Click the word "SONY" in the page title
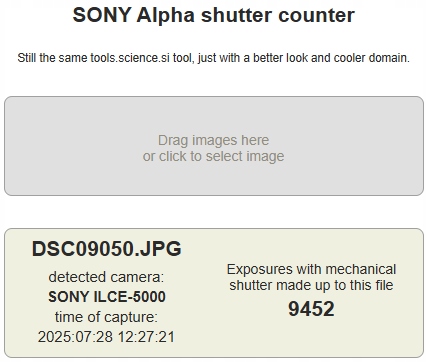The height and width of the screenshot is (362, 427). pyautogui.click(x=102, y=15)
